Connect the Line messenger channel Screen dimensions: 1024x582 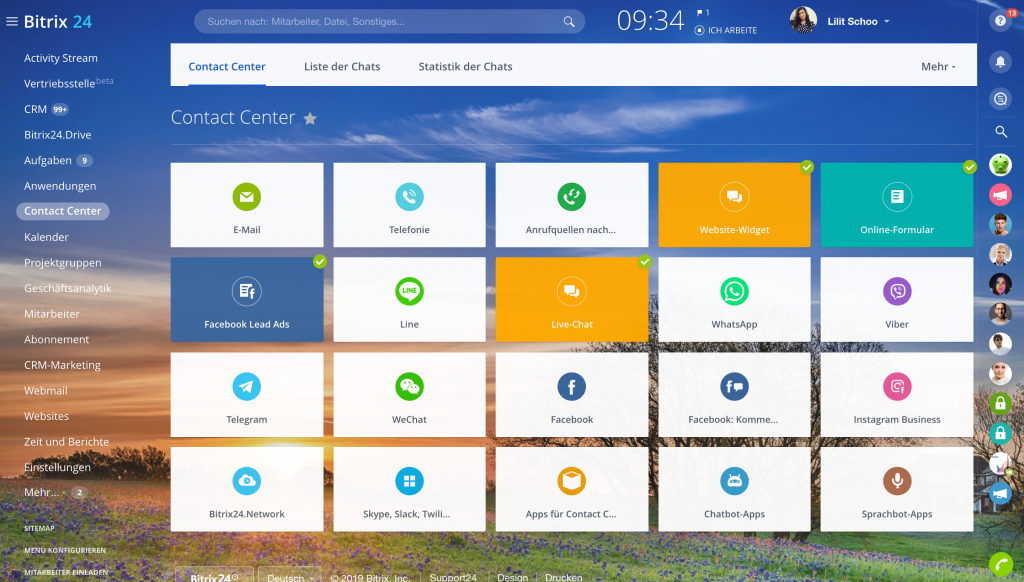409,300
